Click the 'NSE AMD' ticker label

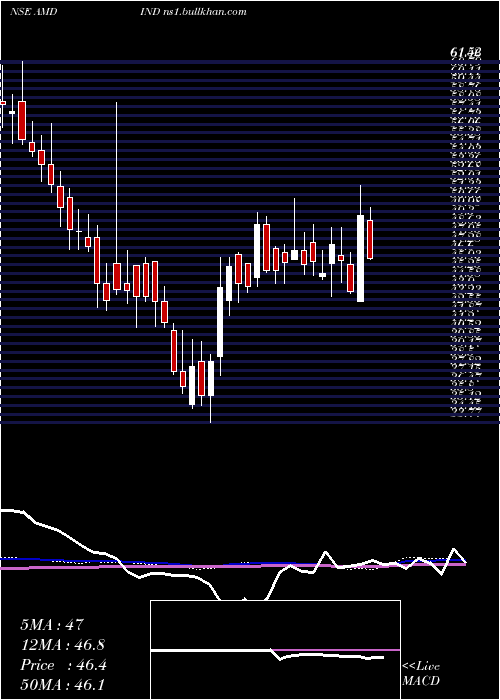[x=33, y=12]
